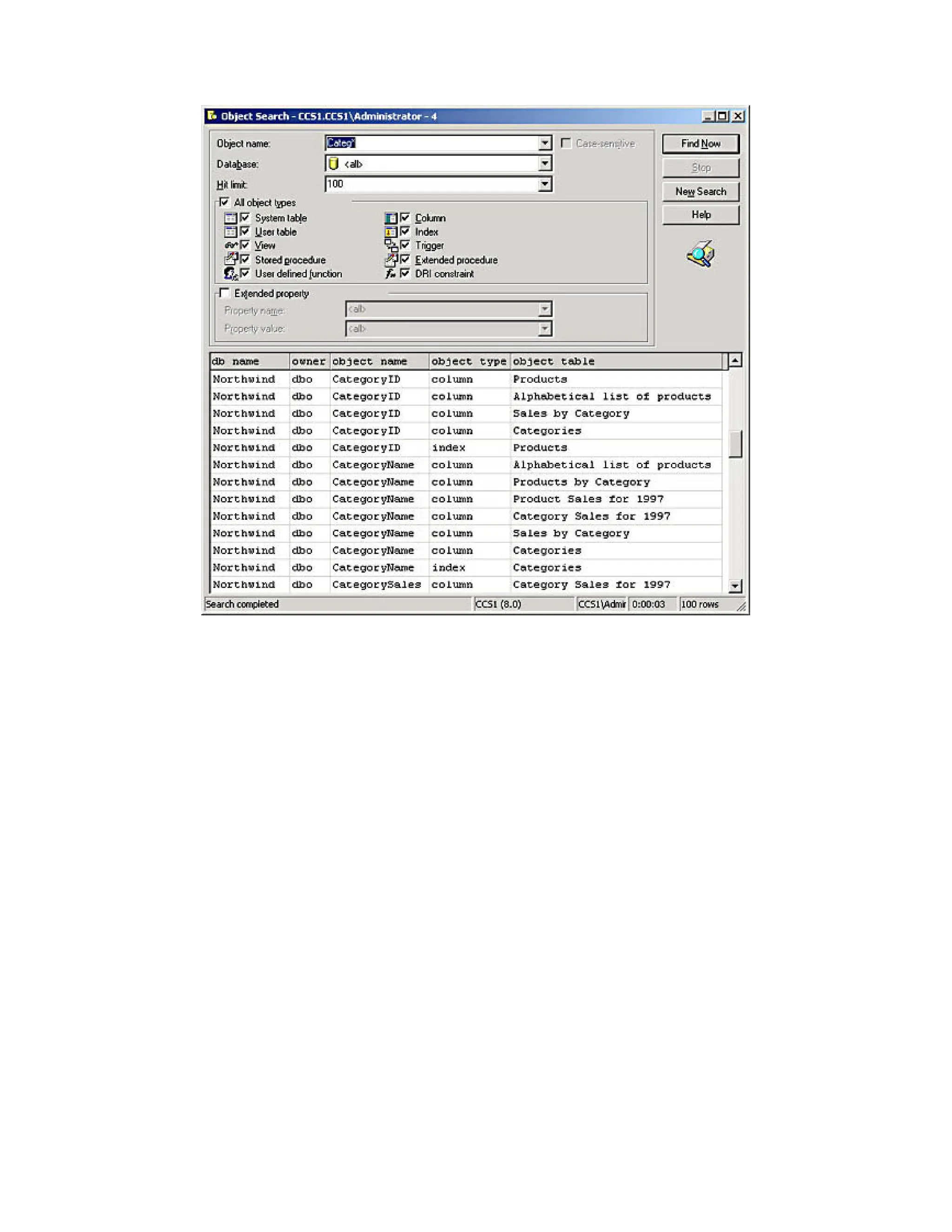Uncheck the User defined function checkbox
The height and width of the screenshot is (1232, 952).
(245, 273)
